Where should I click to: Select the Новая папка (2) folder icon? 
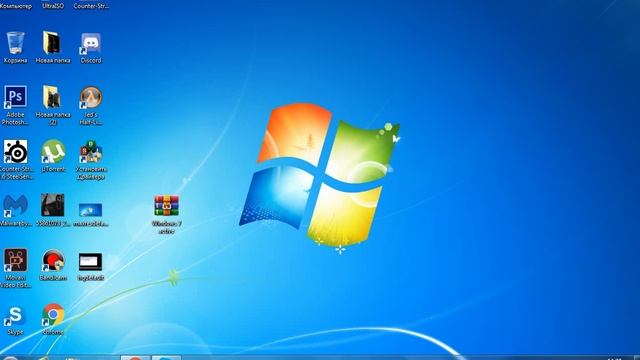tap(52, 97)
